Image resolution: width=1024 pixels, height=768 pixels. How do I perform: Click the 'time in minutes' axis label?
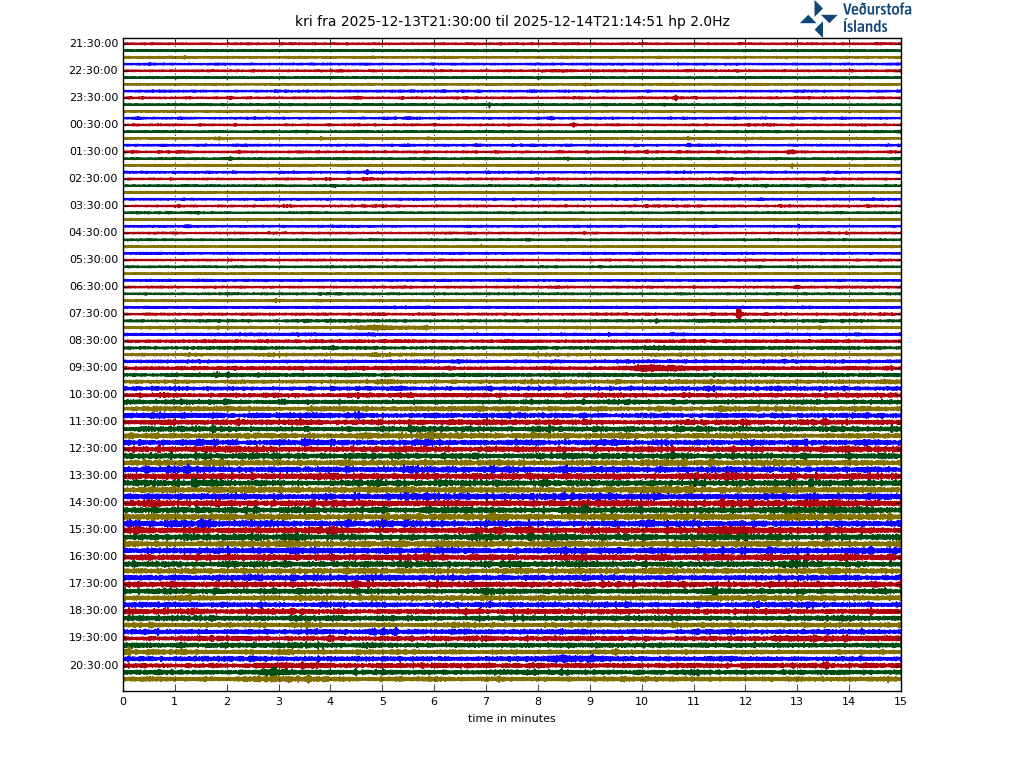pyautogui.click(x=511, y=718)
